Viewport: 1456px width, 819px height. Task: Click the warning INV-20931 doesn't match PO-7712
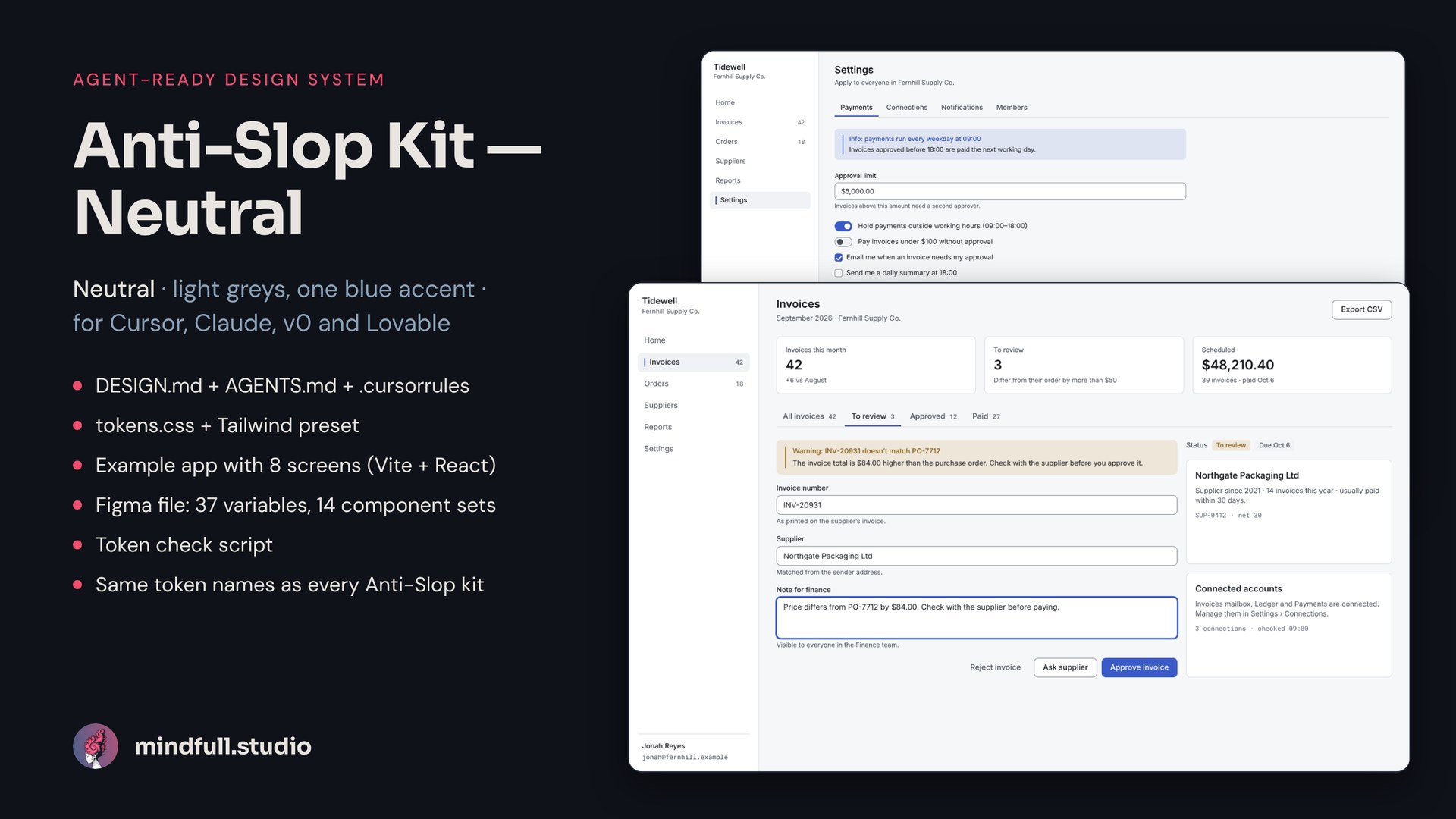pyautogui.click(x=977, y=457)
